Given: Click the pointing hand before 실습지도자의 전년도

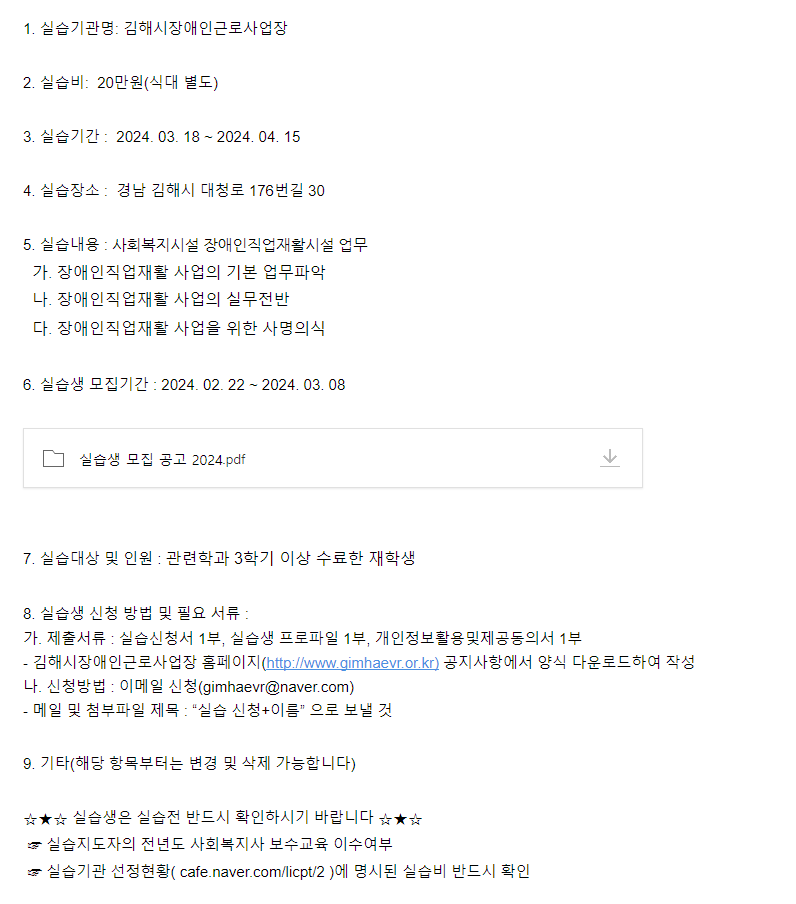Looking at the screenshot, I should coord(35,845).
